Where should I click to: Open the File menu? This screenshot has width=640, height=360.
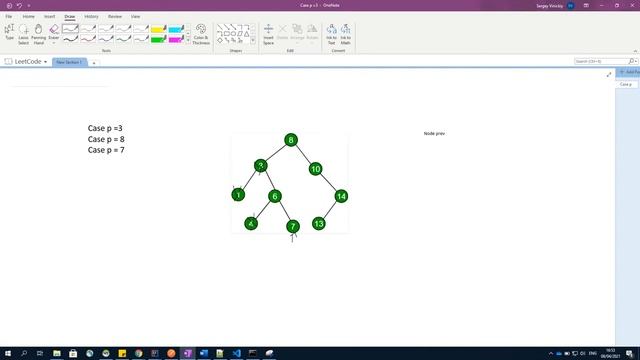[9, 16]
